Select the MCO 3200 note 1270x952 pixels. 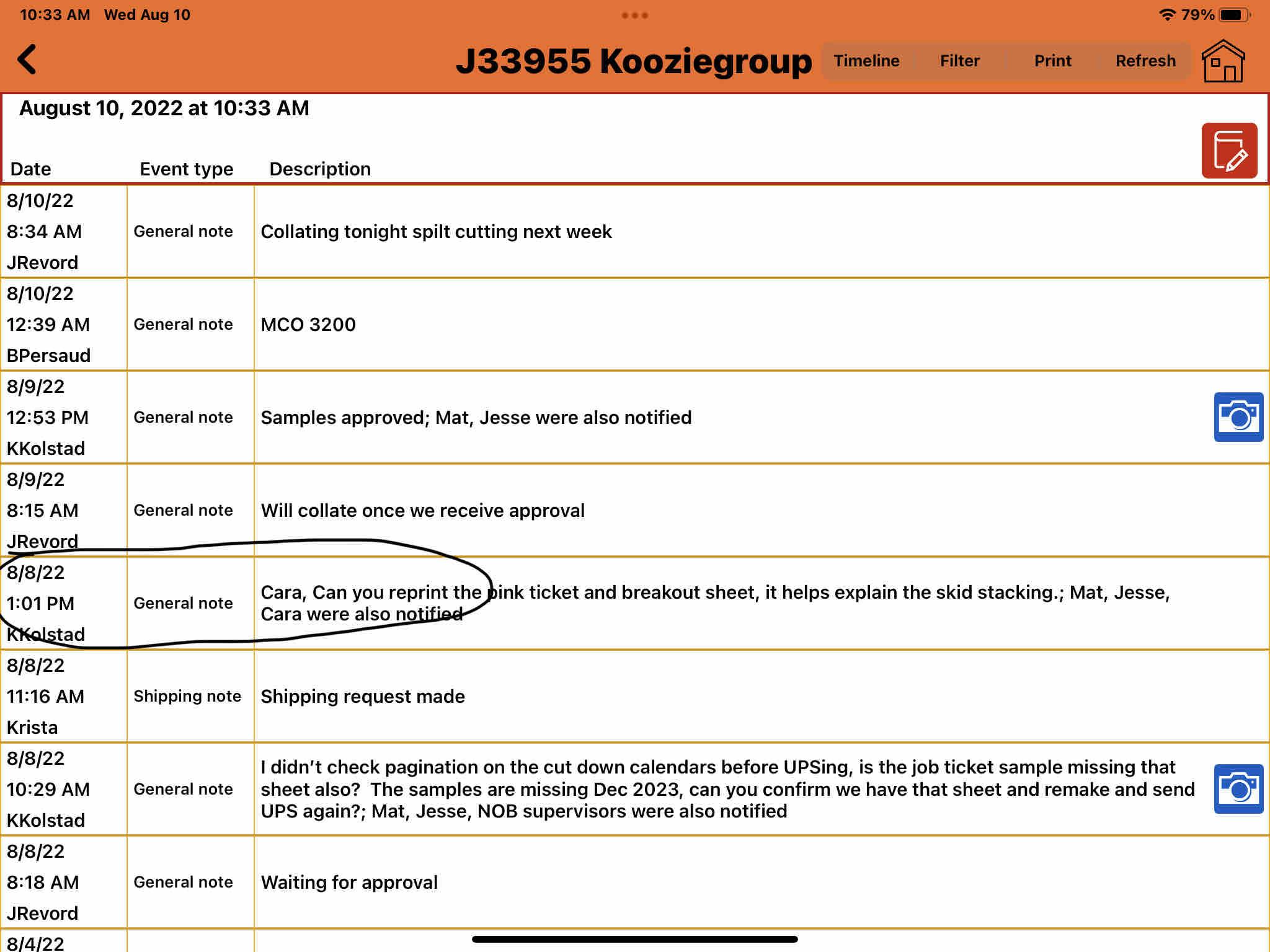(x=308, y=325)
